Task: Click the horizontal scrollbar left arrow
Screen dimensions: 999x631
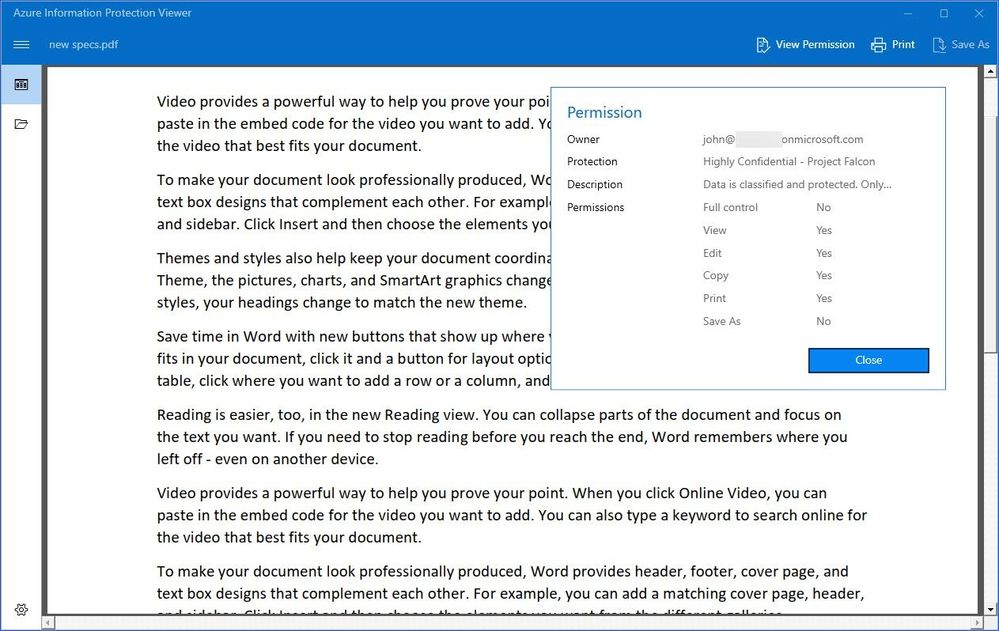Action: (48, 622)
